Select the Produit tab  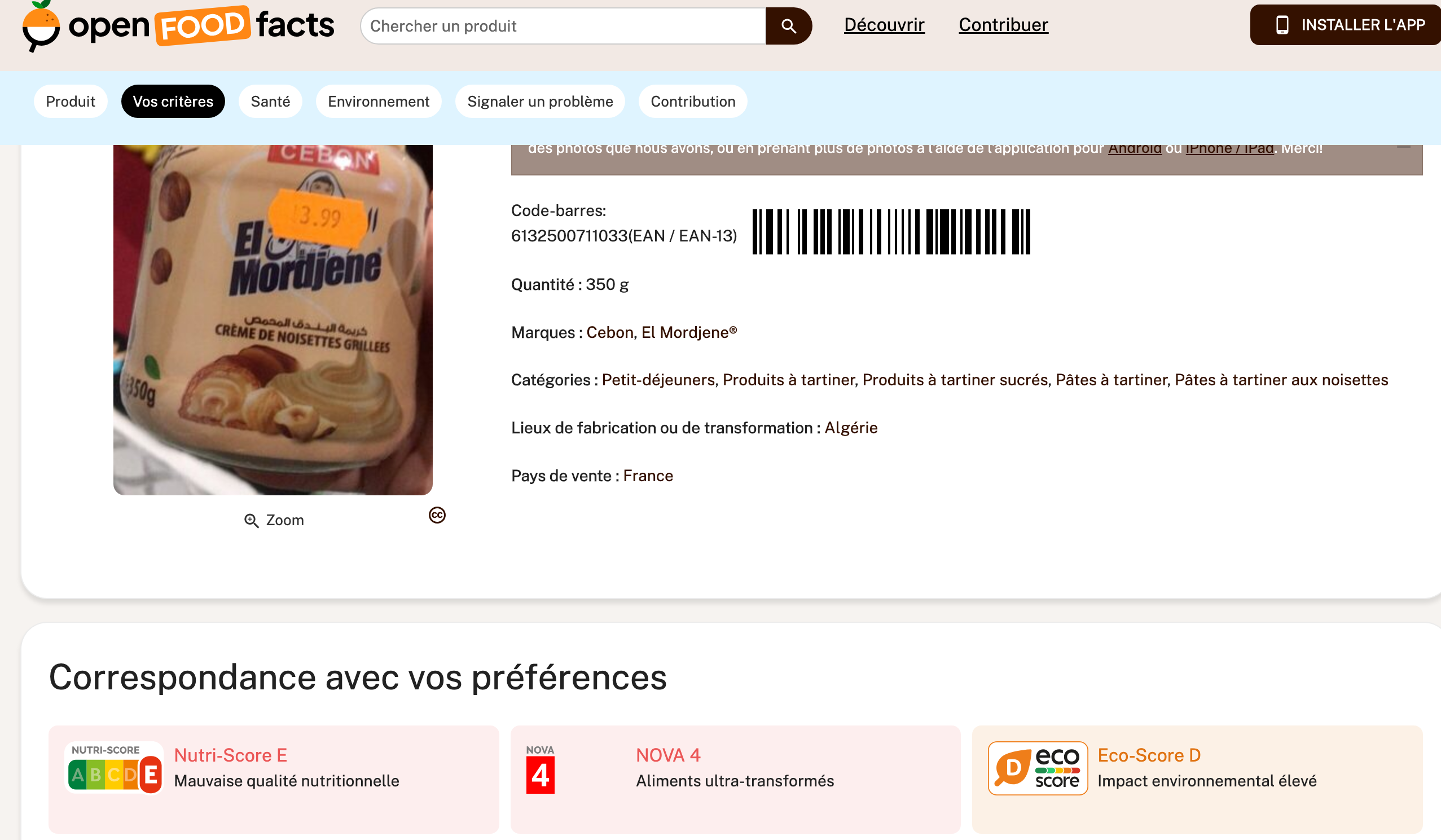(x=71, y=101)
